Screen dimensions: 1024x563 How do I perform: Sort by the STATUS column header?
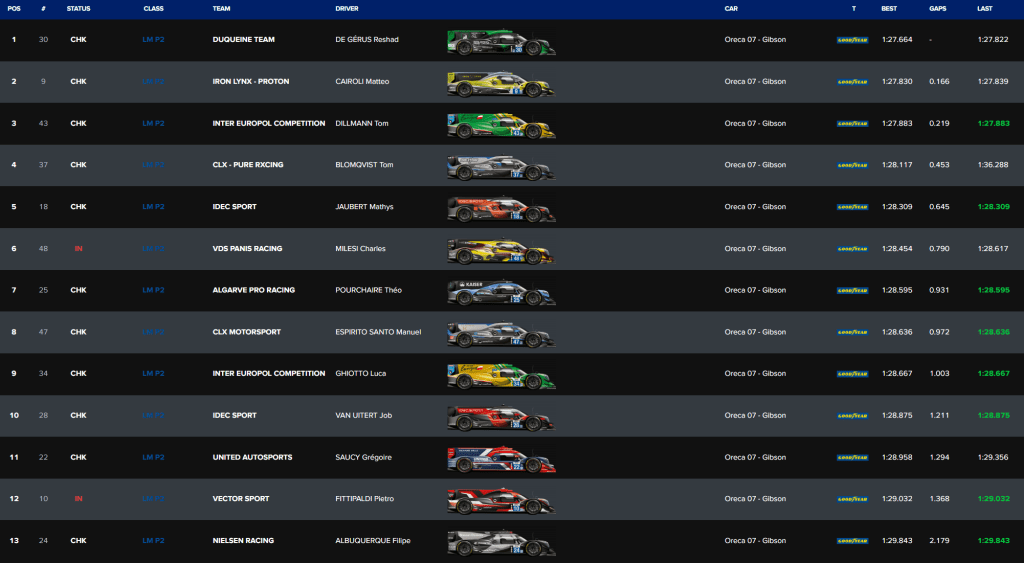pyautogui.click(x=78, y=8)
